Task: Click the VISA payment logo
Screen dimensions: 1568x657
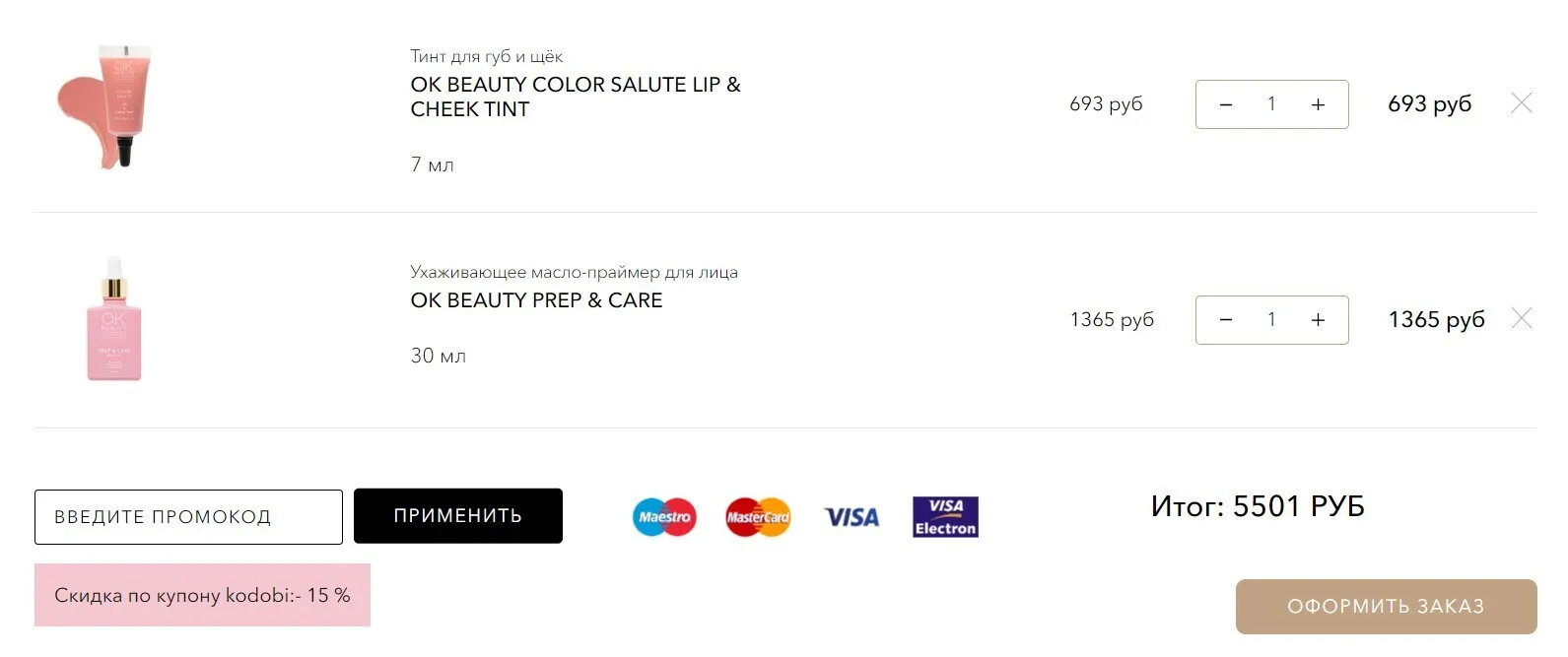Action: click(852, 517)
